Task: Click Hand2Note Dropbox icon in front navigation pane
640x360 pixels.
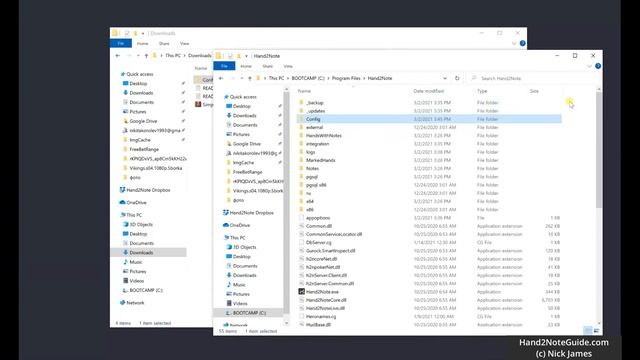Action: point(226,213)
